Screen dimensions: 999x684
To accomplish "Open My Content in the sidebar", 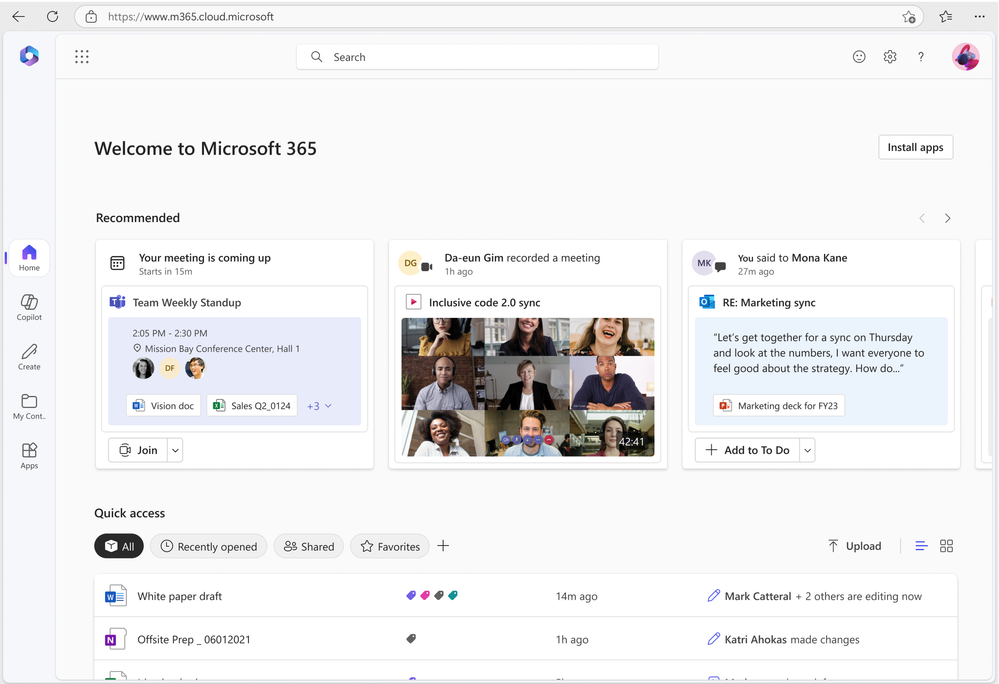I will click(x=29, y=406).
